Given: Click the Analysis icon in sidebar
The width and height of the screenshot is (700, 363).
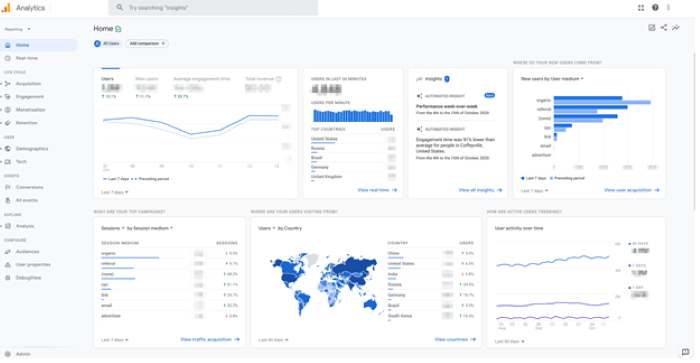Looking at the screenshot, I should (8, 226).
